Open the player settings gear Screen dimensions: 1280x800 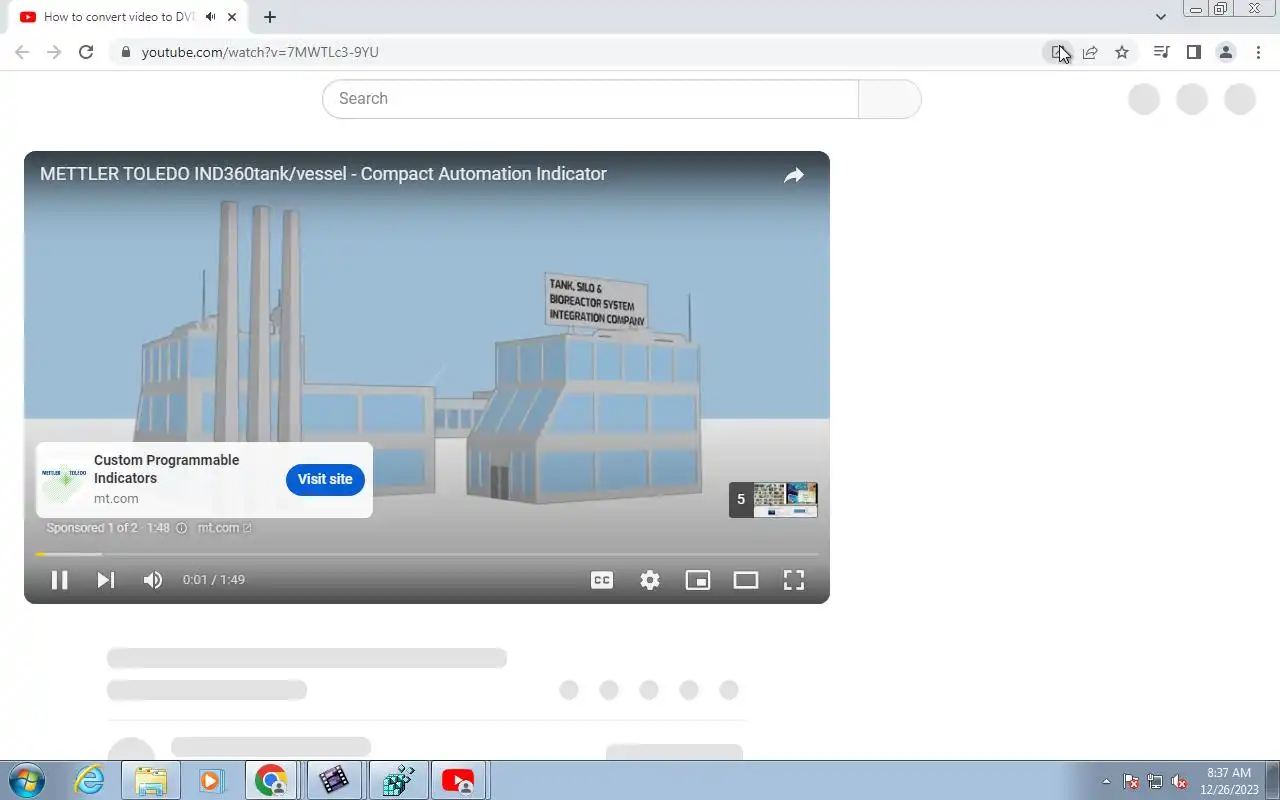point(650,580)
